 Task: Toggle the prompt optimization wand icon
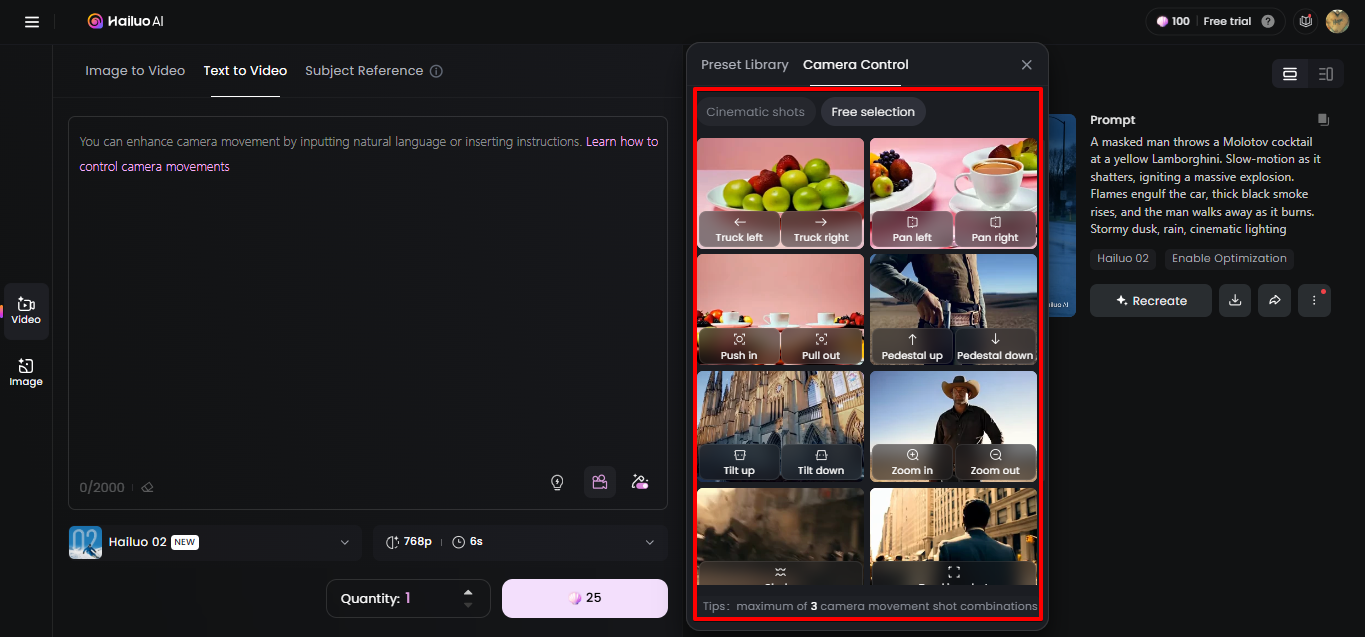(640, 482)
